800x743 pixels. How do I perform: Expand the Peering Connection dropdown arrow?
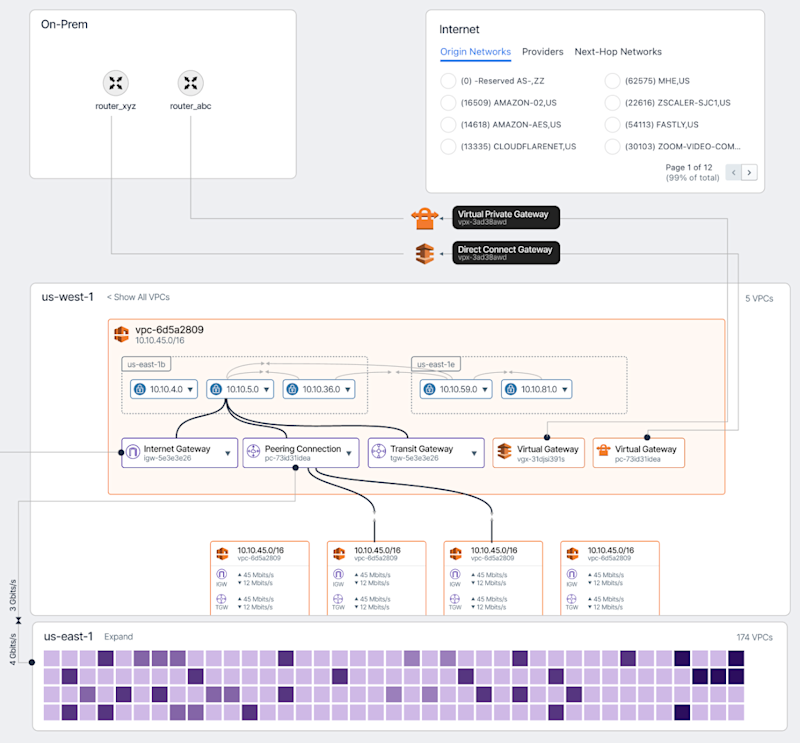(x=349, y=453)
